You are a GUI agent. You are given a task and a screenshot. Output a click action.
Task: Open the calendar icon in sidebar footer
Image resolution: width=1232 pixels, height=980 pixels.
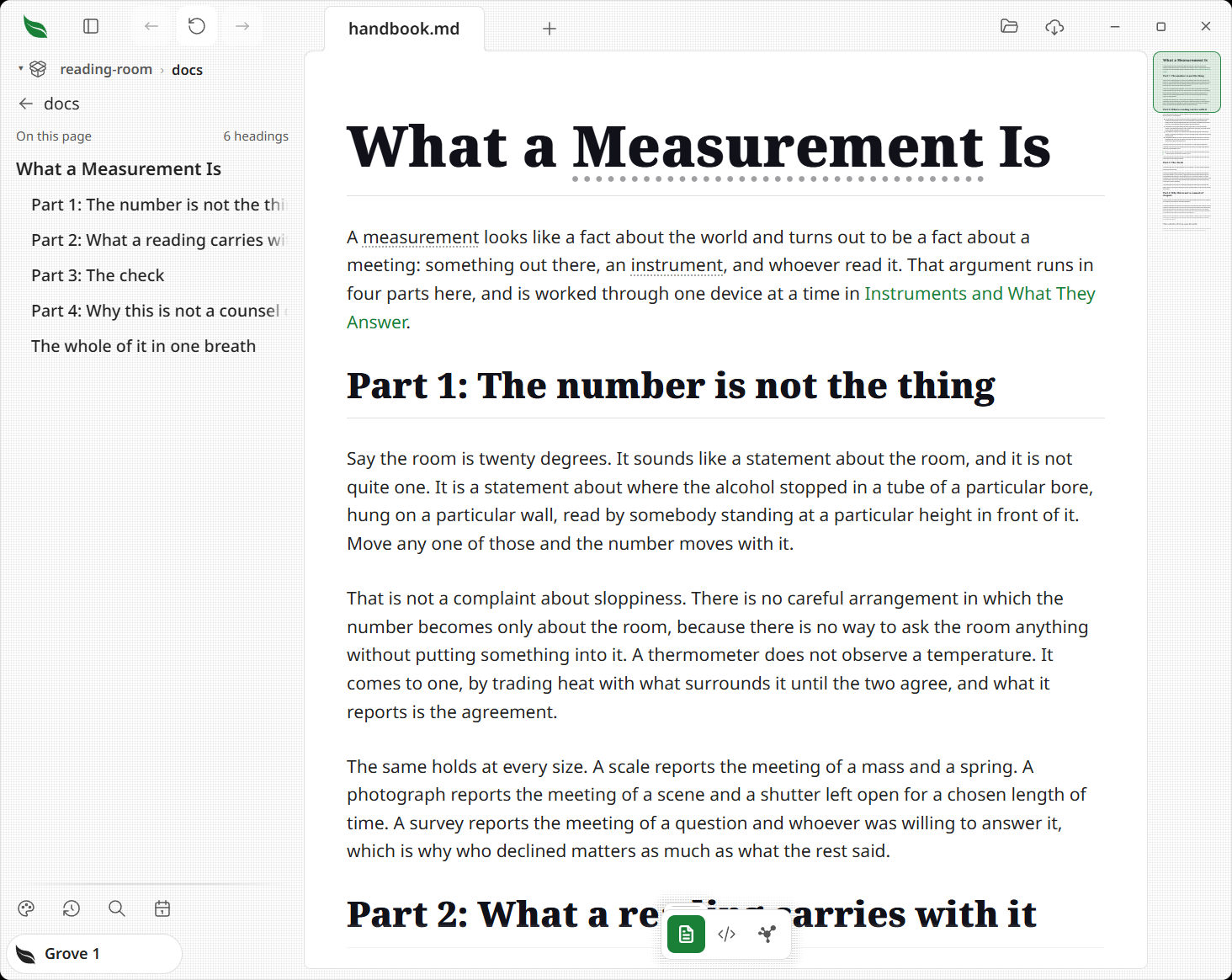click(162, 908)
